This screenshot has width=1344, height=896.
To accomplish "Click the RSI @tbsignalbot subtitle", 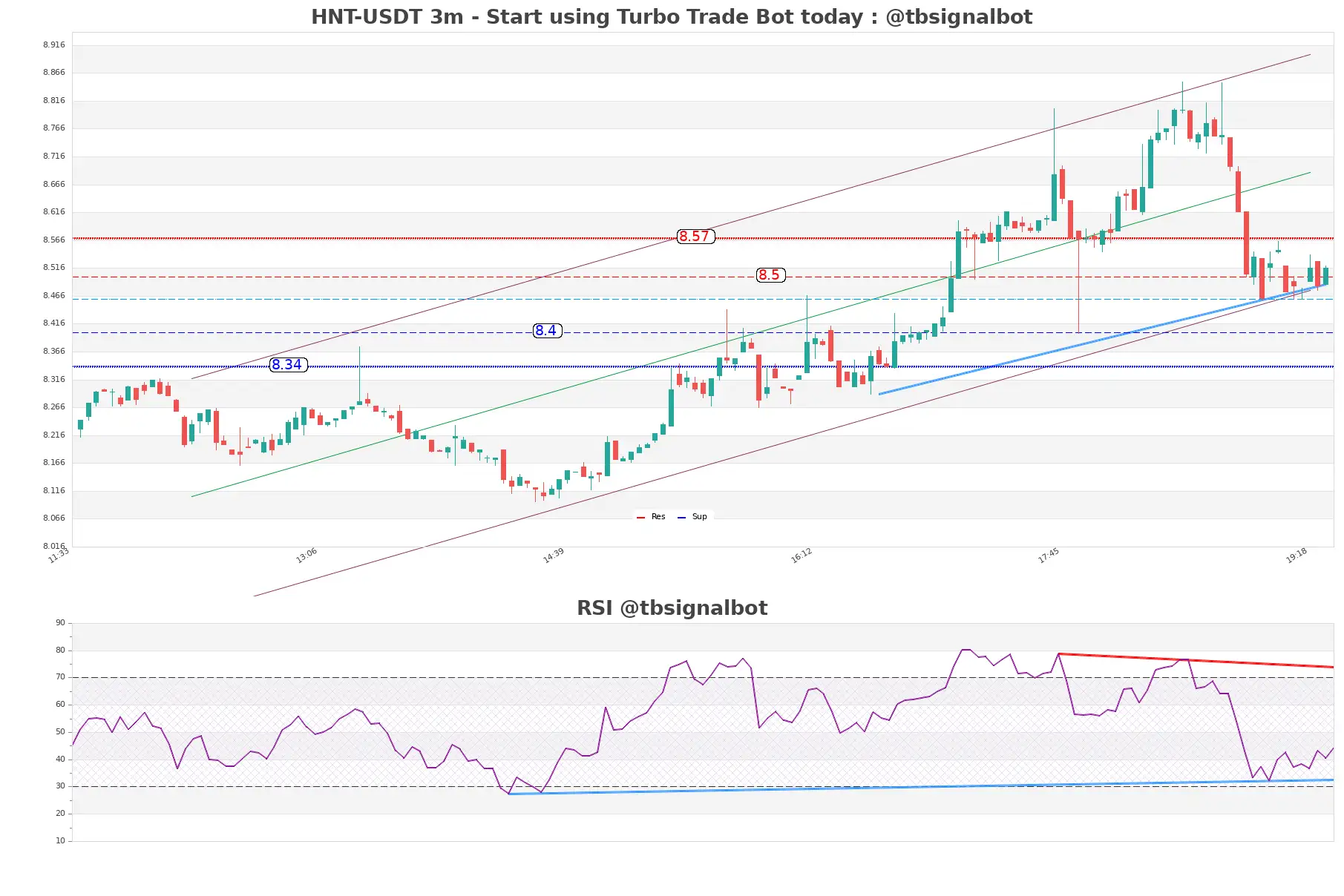I will coord(672,608).
